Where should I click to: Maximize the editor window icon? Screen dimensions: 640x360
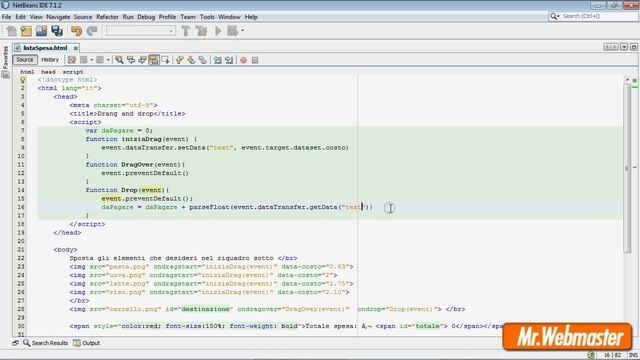[634, 47]
